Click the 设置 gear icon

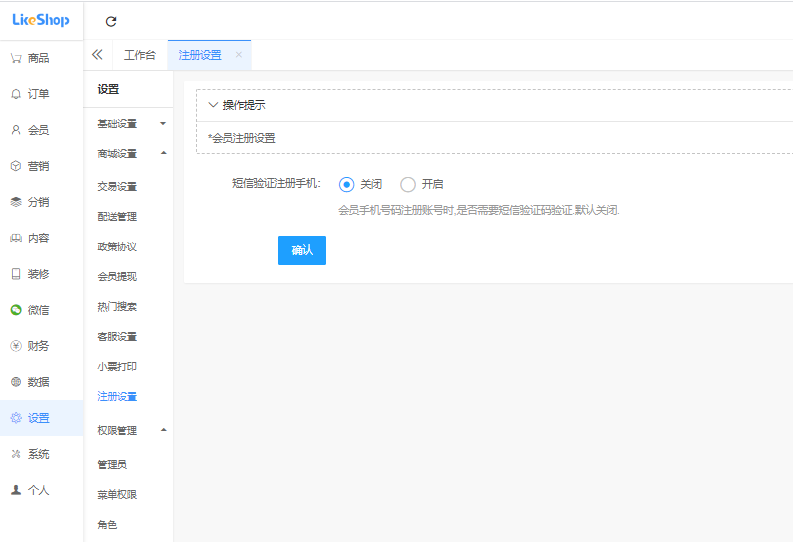16,418
